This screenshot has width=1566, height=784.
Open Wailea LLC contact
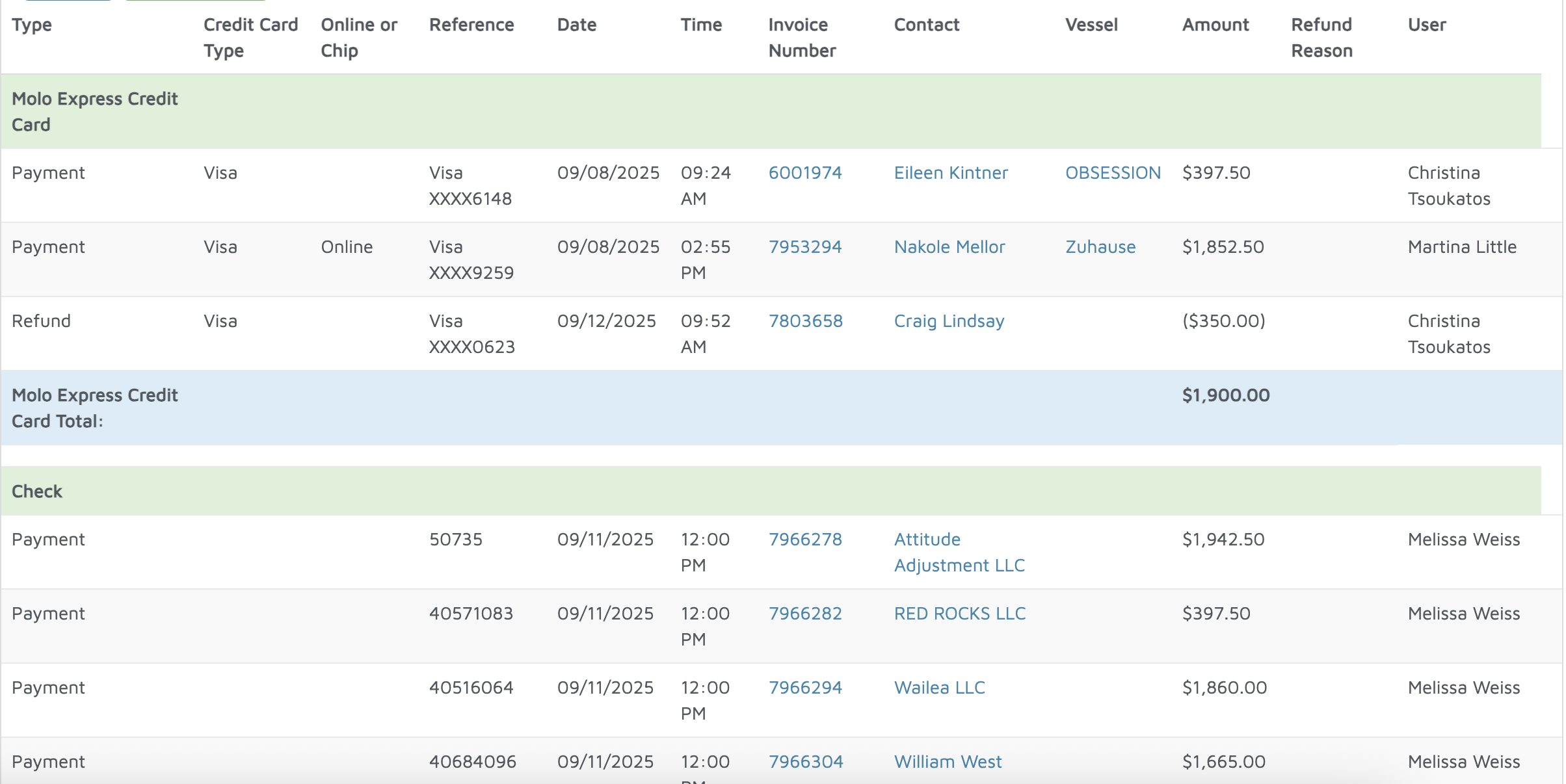click(939, 688)
